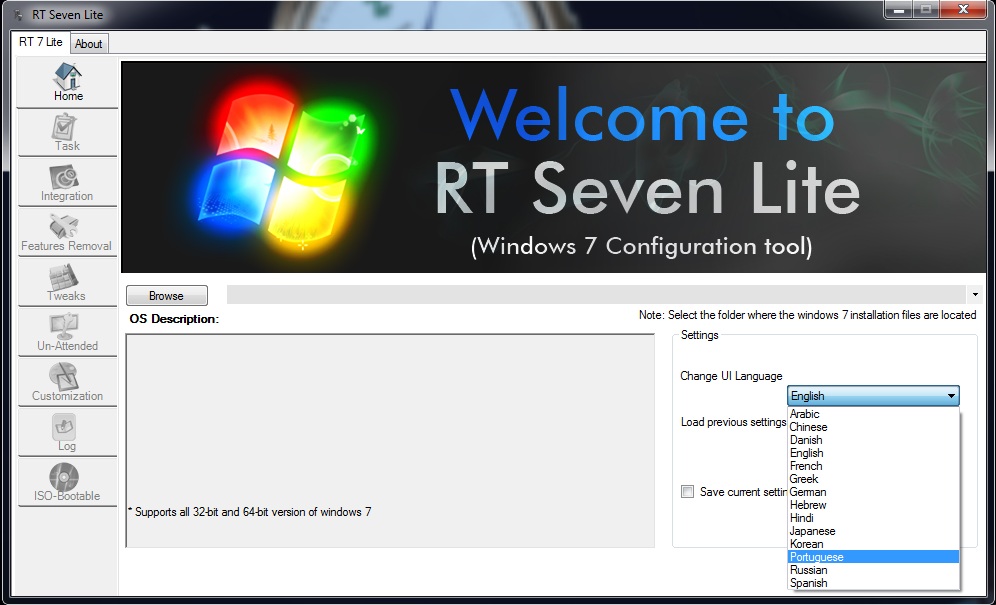Image resolution: width=996 pixels, height=605 pixels.
Task: Select Russian language option
Action: coord(873,570)
